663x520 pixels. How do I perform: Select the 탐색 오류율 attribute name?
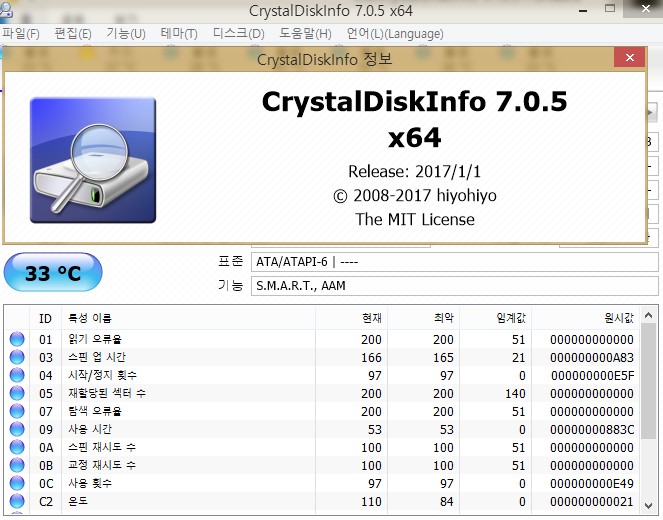tap(95, 411)
